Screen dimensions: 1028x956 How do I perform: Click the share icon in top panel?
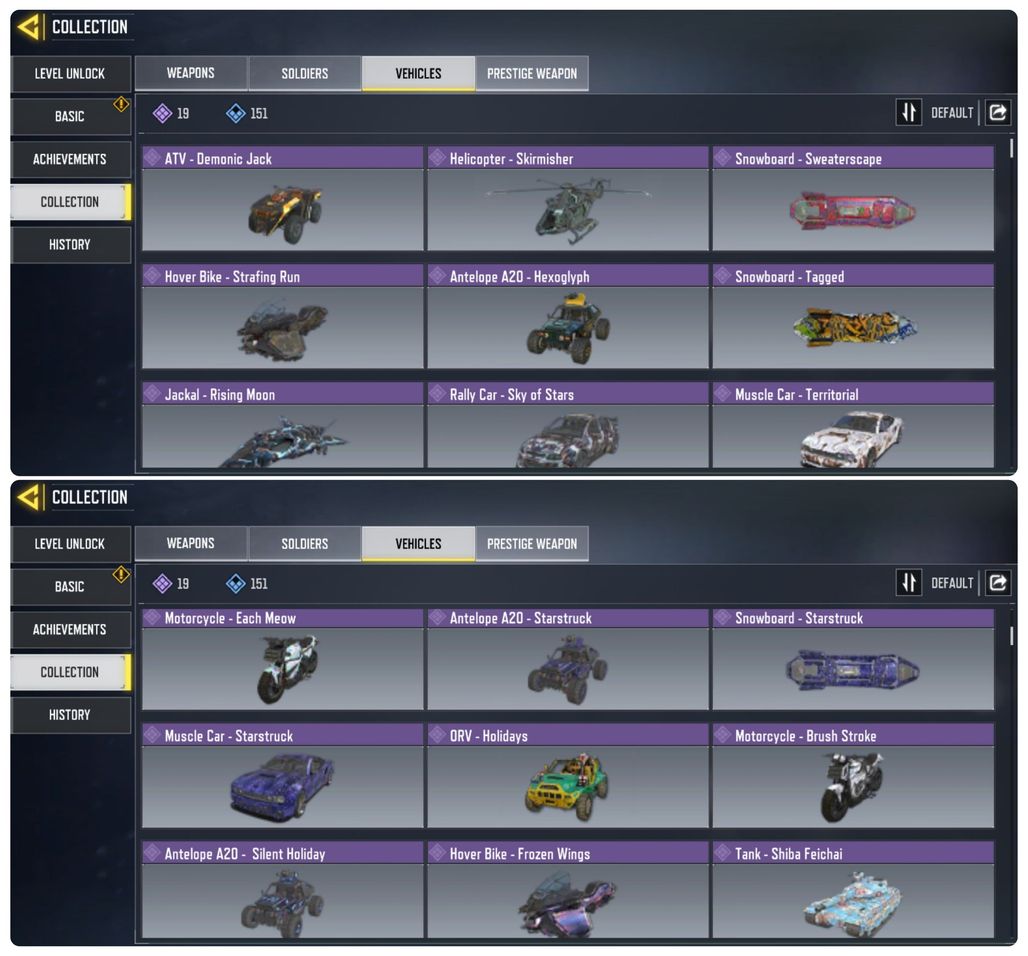(998, 113)
